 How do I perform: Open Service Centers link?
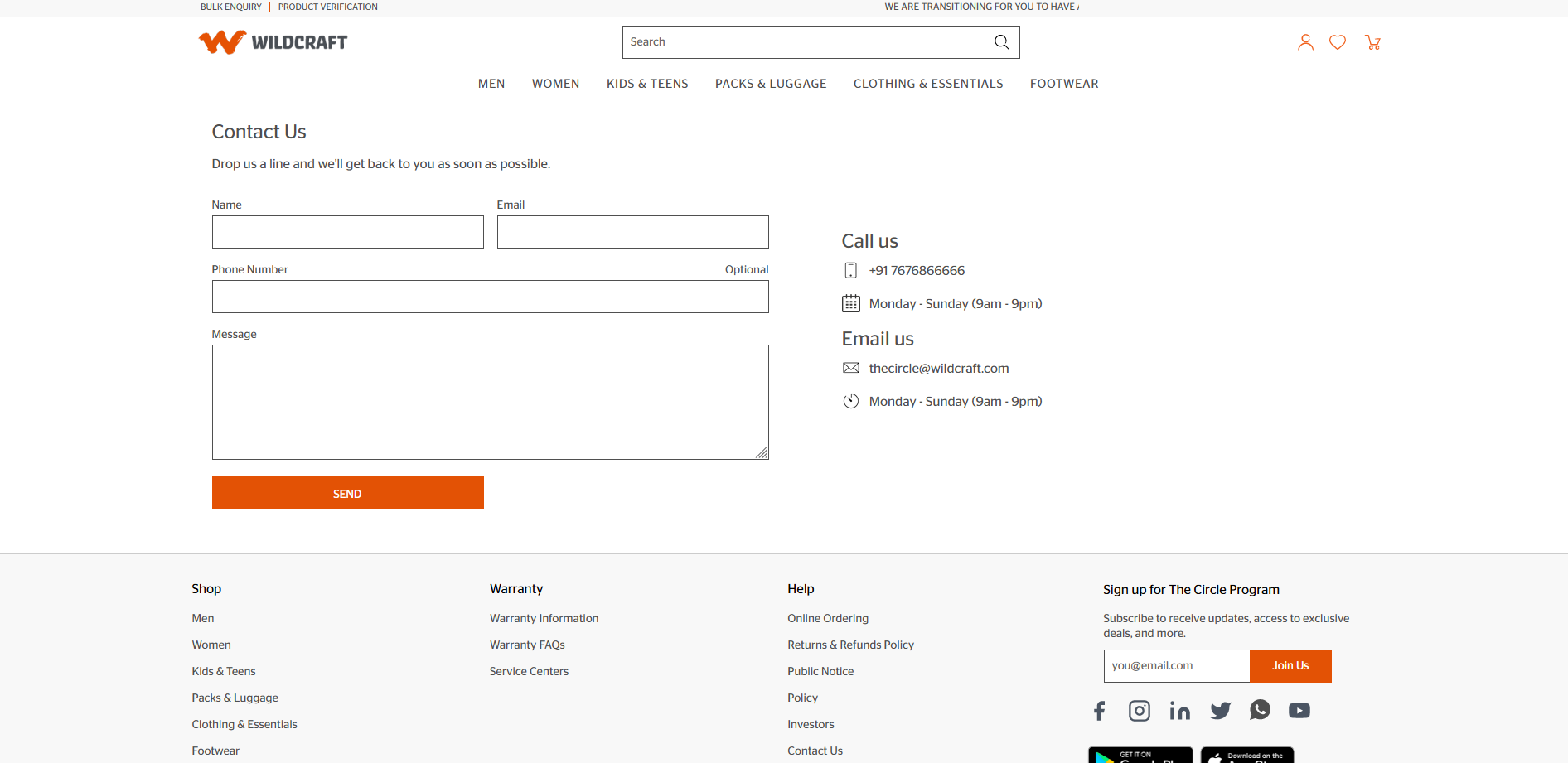tap(529, 671)
